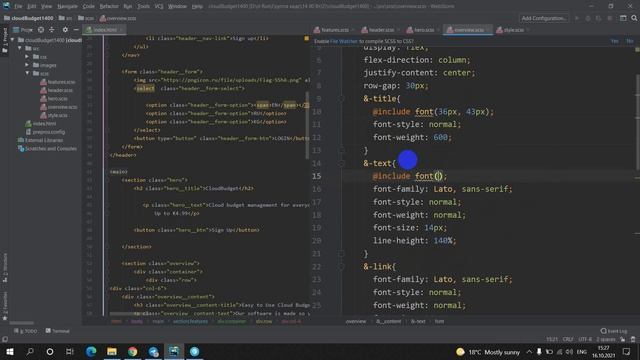This screenshot has height=360, width=640.
Task: Click the fold toggle beside &-link line
Action: (342, 267)
